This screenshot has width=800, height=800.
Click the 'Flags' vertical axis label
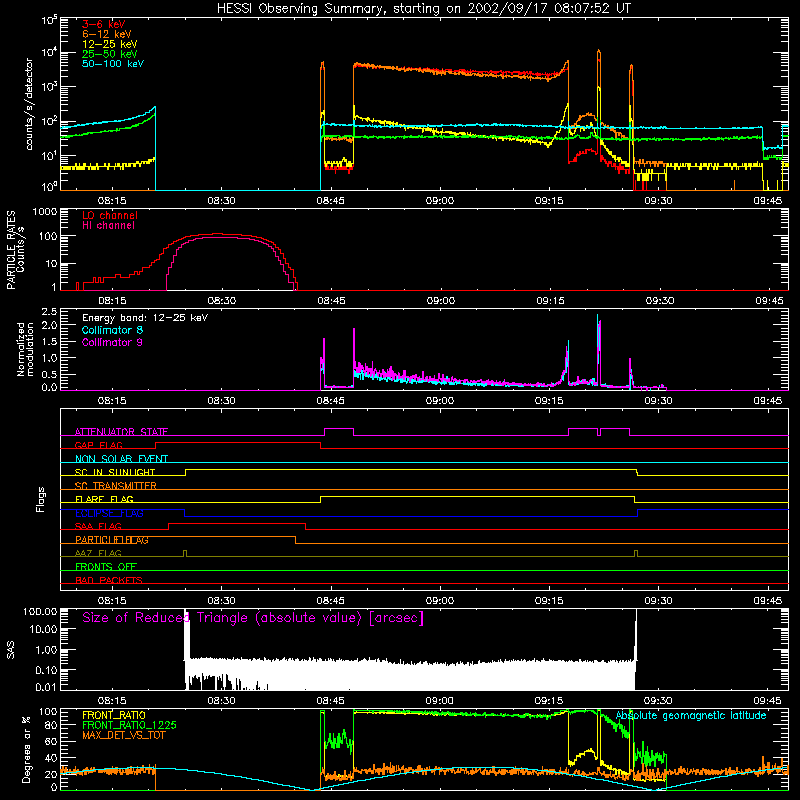click(x=41, y=499)
